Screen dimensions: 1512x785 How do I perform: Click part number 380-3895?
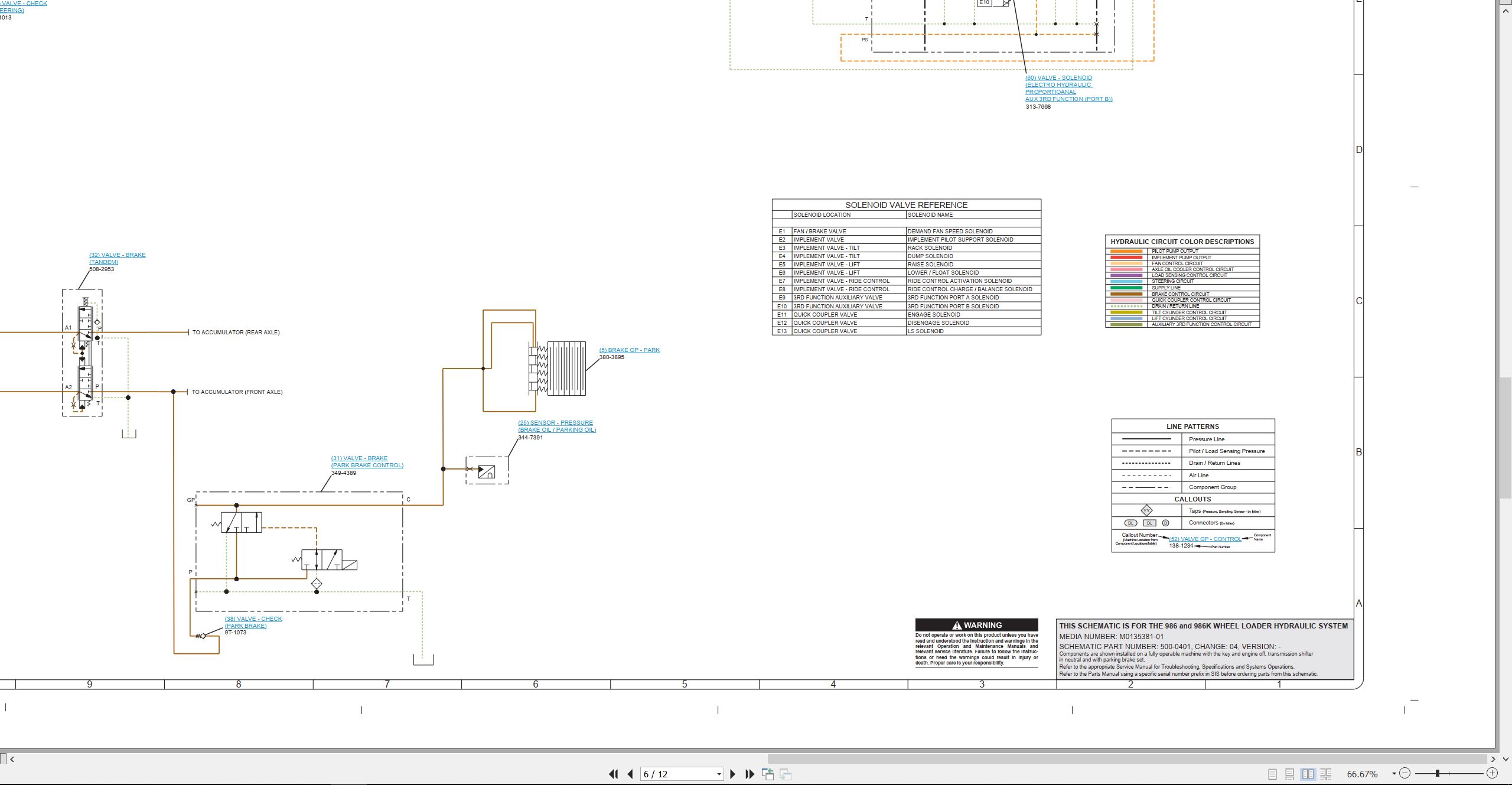(612, 357)
